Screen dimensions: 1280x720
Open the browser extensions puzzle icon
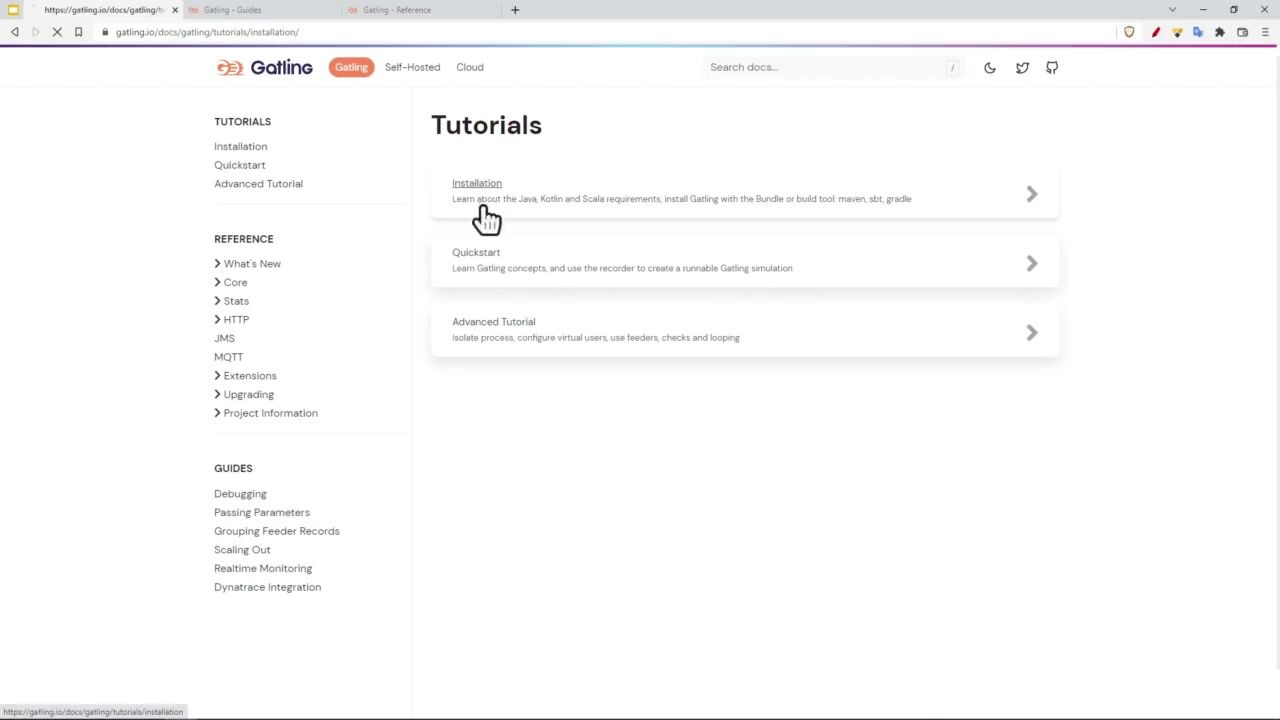coord(1220,32)
